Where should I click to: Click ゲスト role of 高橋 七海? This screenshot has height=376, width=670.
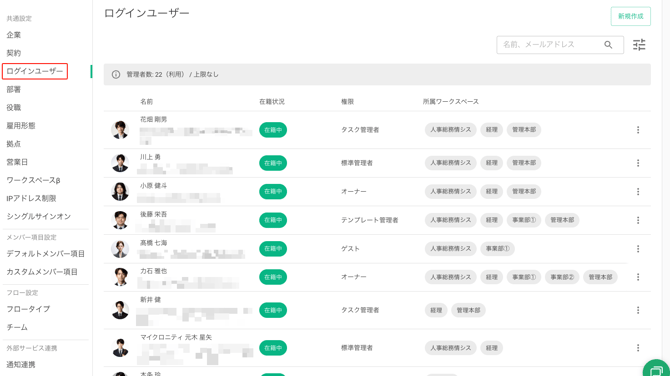(x=350, y=249)
